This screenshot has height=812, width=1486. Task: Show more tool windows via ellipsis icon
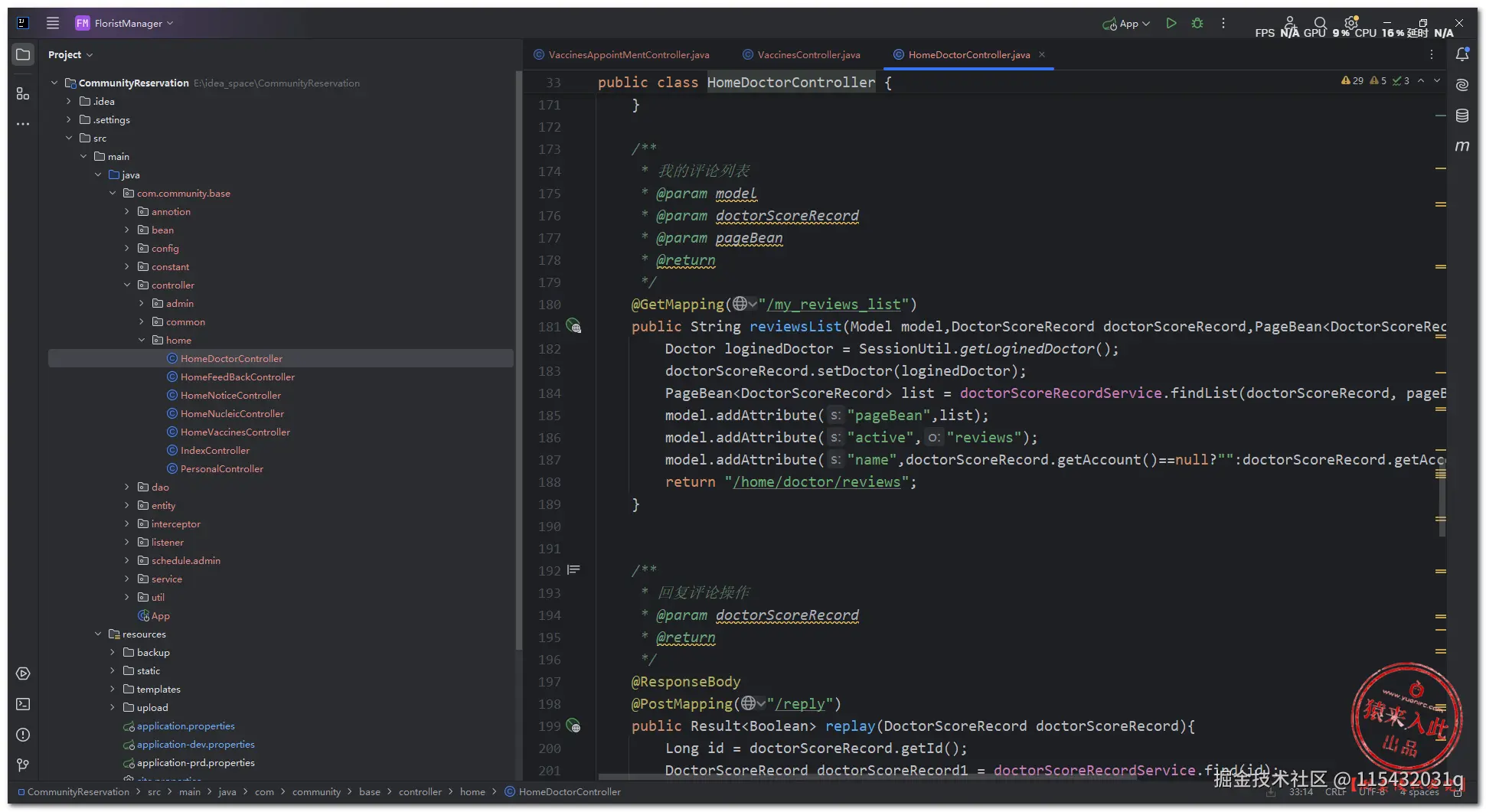[23, 124]
